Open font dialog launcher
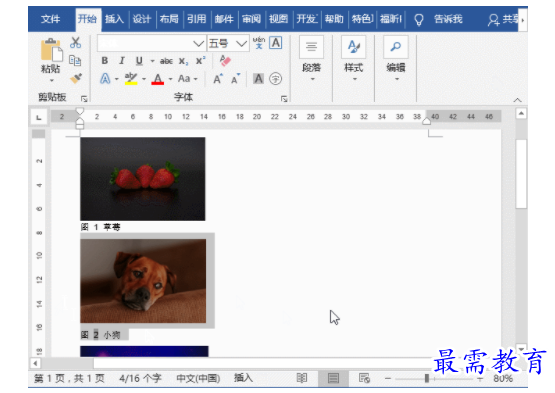555x393 pixels. (x=284, y=99)
